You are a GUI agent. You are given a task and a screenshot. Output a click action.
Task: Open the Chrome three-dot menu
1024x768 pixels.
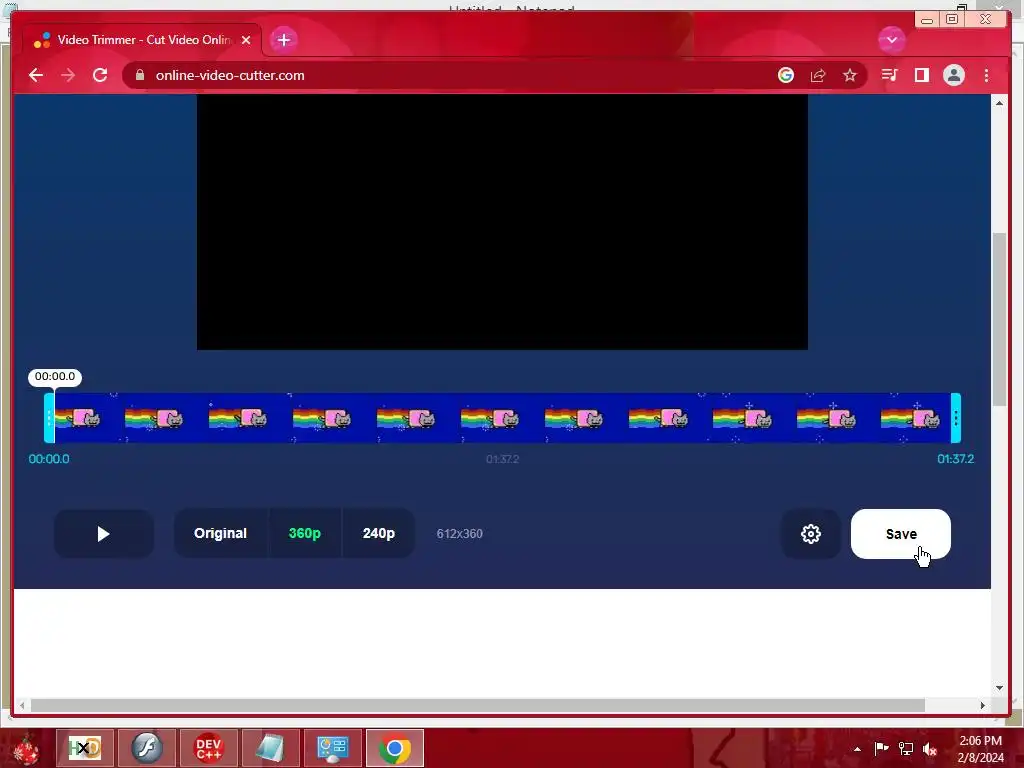click(986, 75)
